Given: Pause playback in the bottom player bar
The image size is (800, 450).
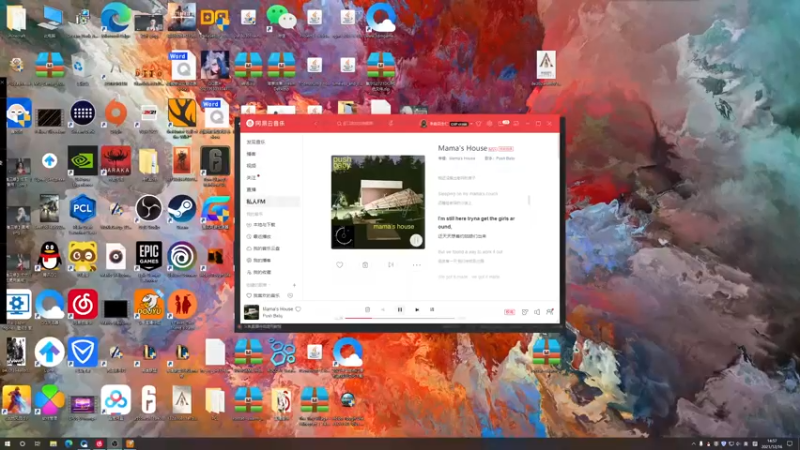Looking at the screenshot, I should [400, 310].
